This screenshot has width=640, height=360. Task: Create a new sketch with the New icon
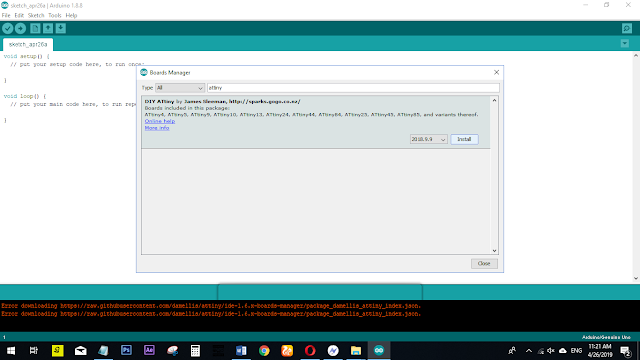point(35,29)
